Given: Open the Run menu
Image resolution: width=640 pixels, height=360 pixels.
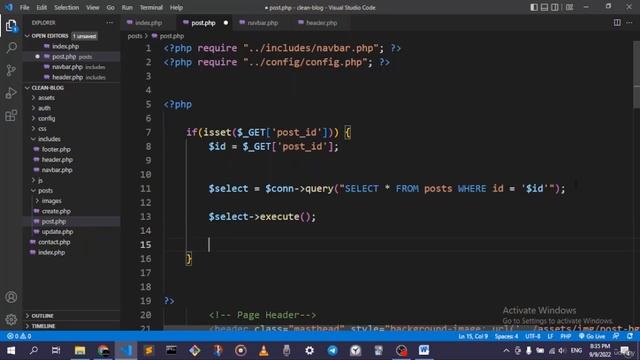Looking at the screenshot, I should pos(127,7).
